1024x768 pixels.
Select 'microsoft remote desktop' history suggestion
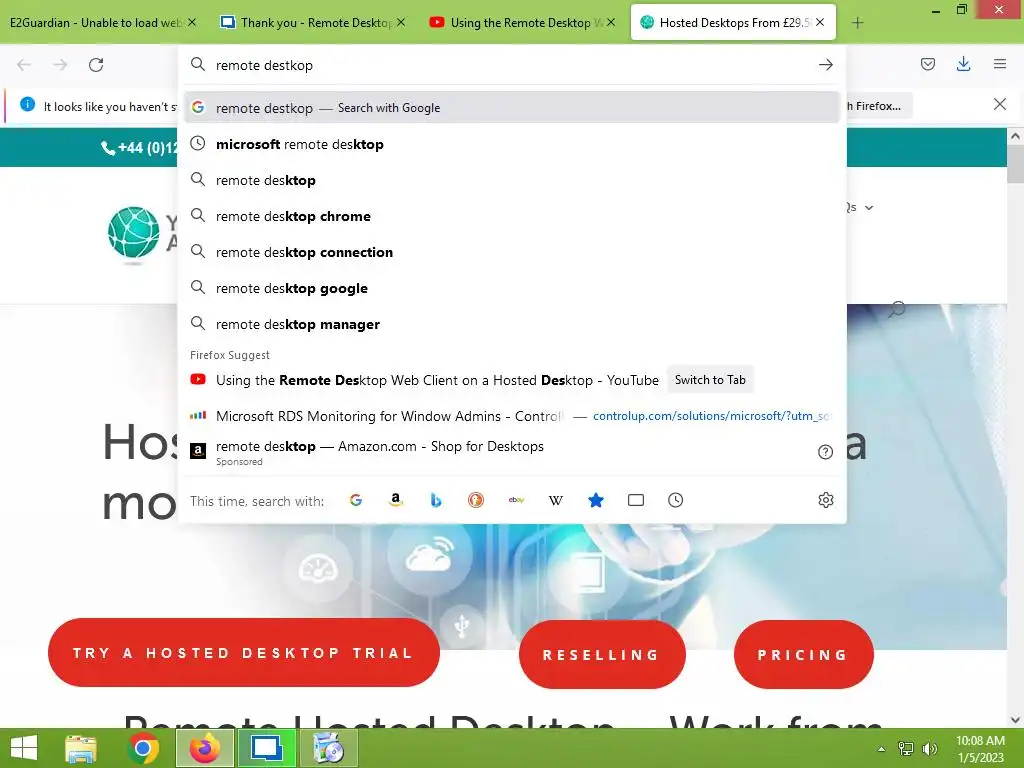click(511, 144)
